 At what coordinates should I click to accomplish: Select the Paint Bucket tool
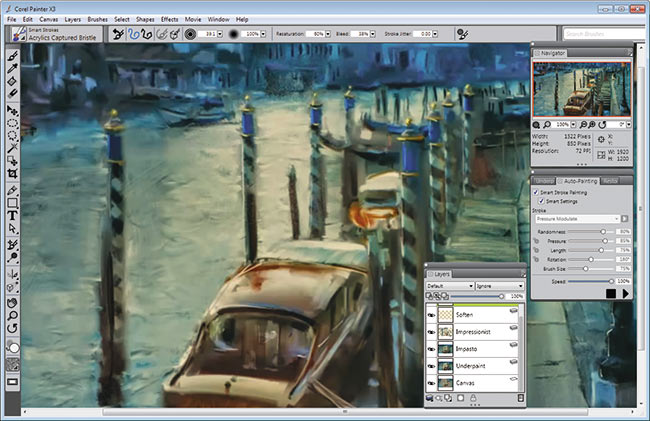[12, 82]
